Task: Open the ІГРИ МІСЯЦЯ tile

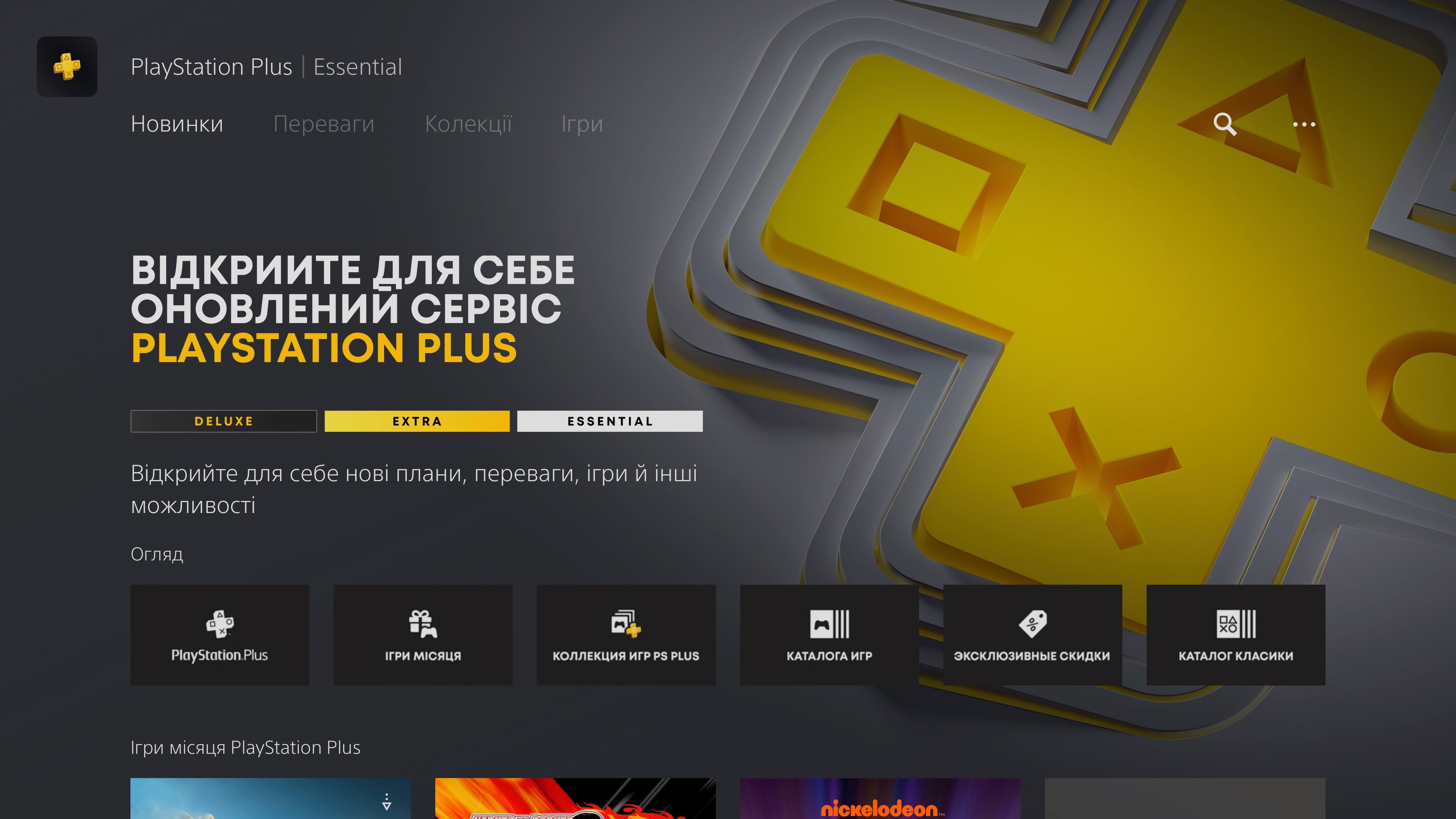Action: point(423,635)
